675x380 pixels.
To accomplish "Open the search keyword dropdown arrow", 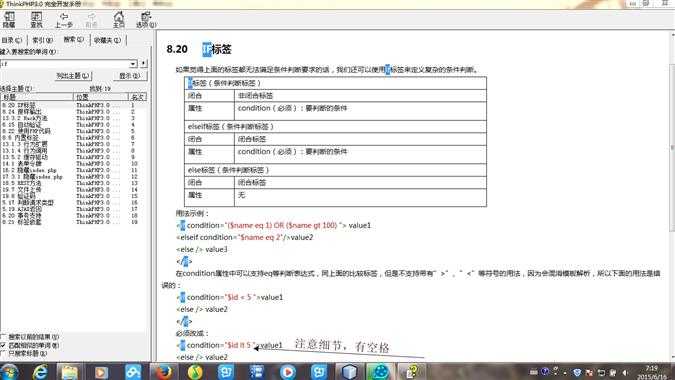I will click(133, 64).
